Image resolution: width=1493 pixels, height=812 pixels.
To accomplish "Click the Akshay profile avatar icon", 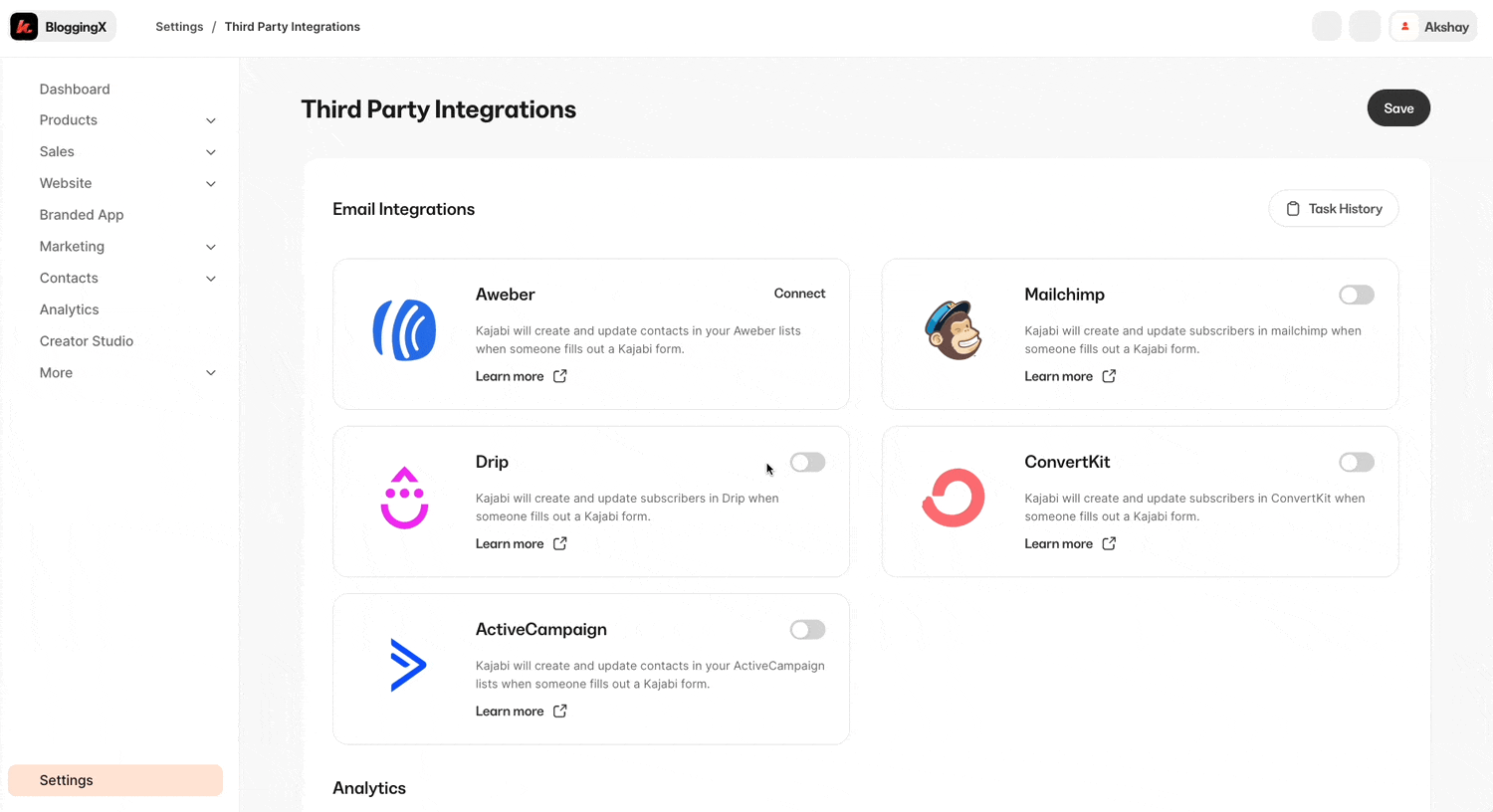I will (1404, 26).
